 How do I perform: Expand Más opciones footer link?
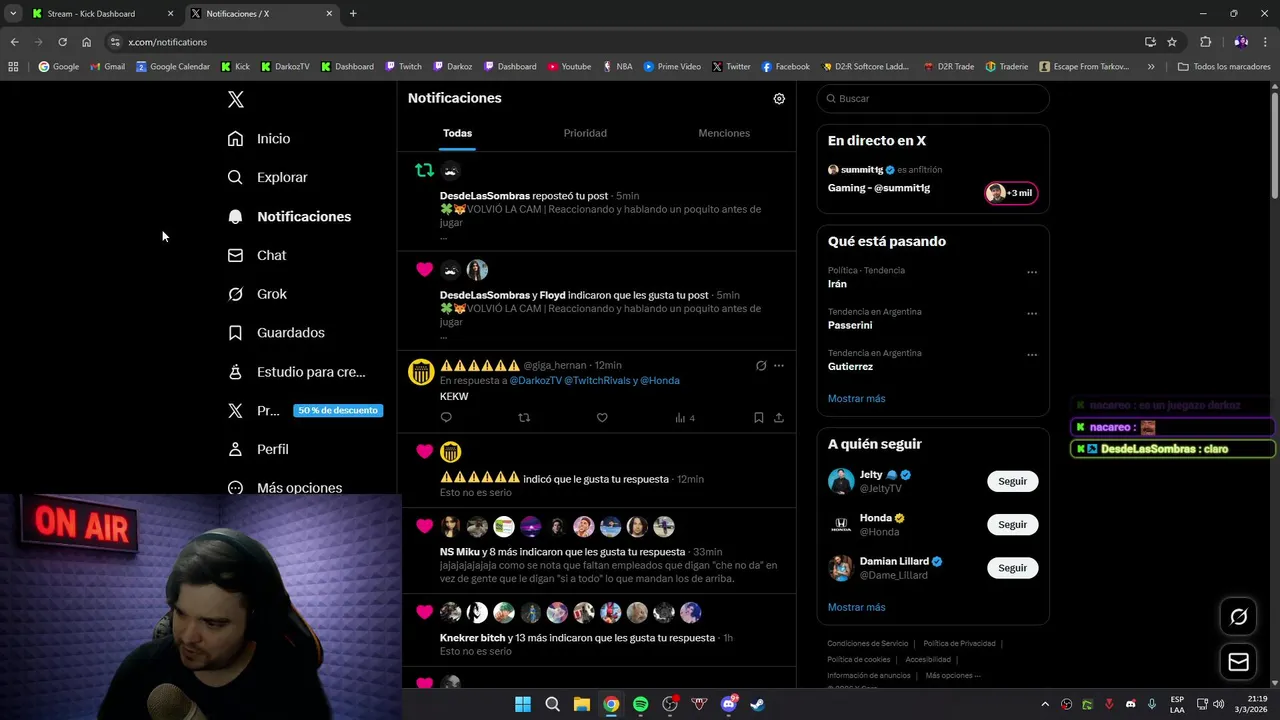coord(952,675)
